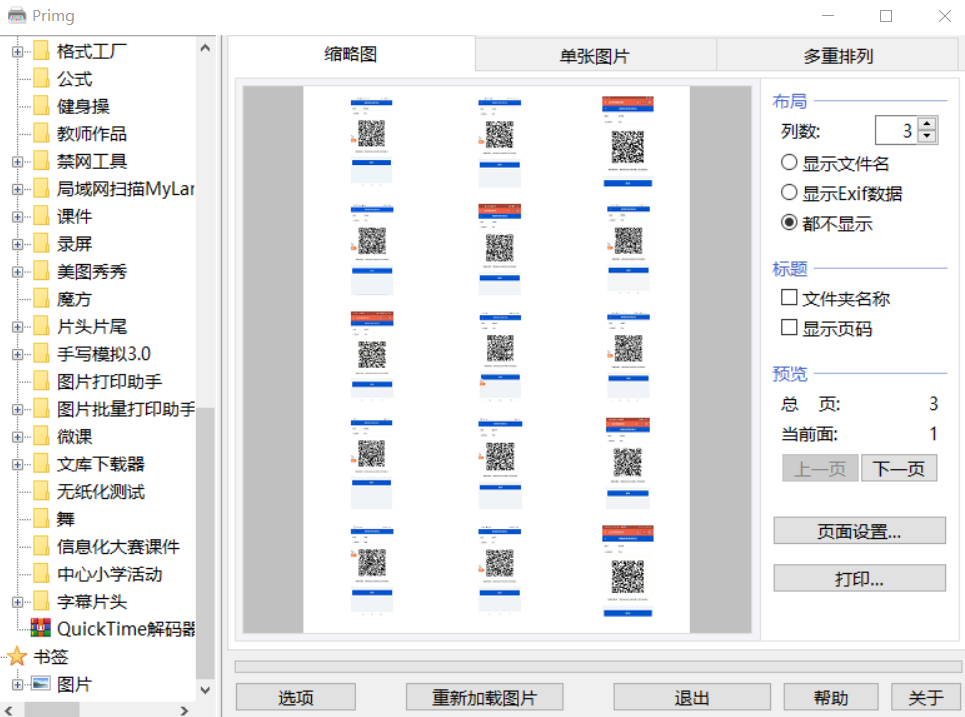Open the 选项 settings
This screenshot has width=965, height=717.
[x=295, y=697]
